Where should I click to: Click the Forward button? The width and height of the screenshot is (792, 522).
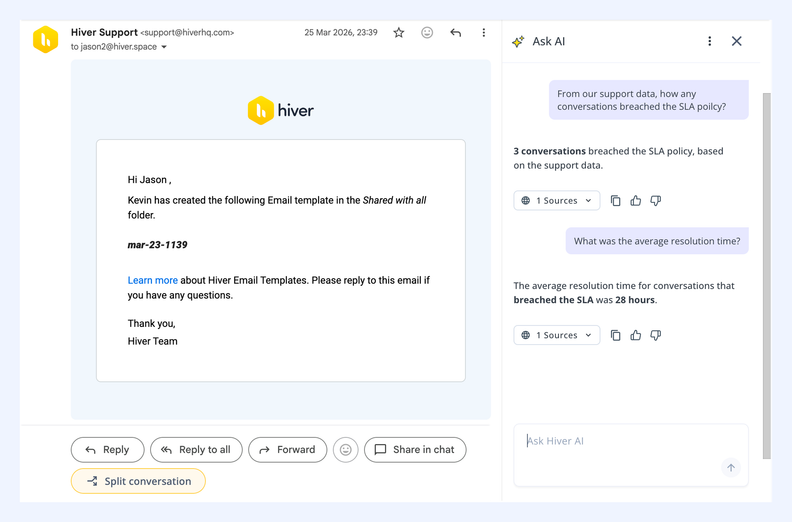click(287, 450)
